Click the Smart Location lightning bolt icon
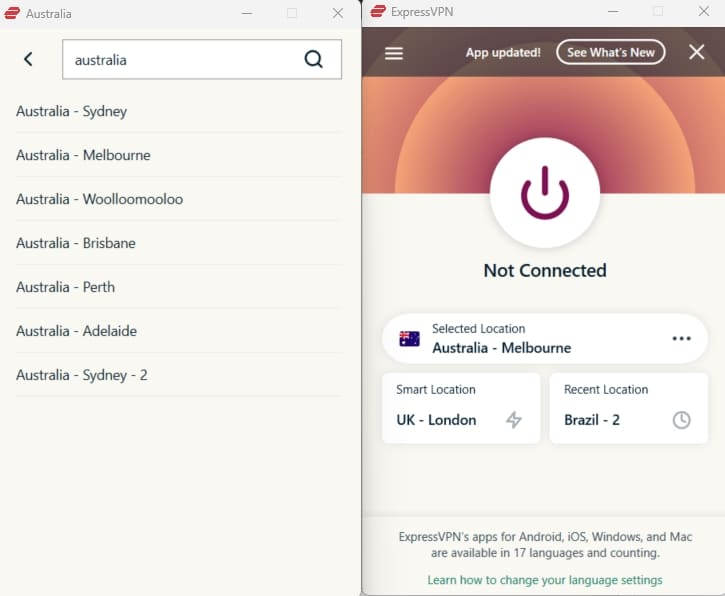Screen dimensions: 725x596 (x=514, y=420)
